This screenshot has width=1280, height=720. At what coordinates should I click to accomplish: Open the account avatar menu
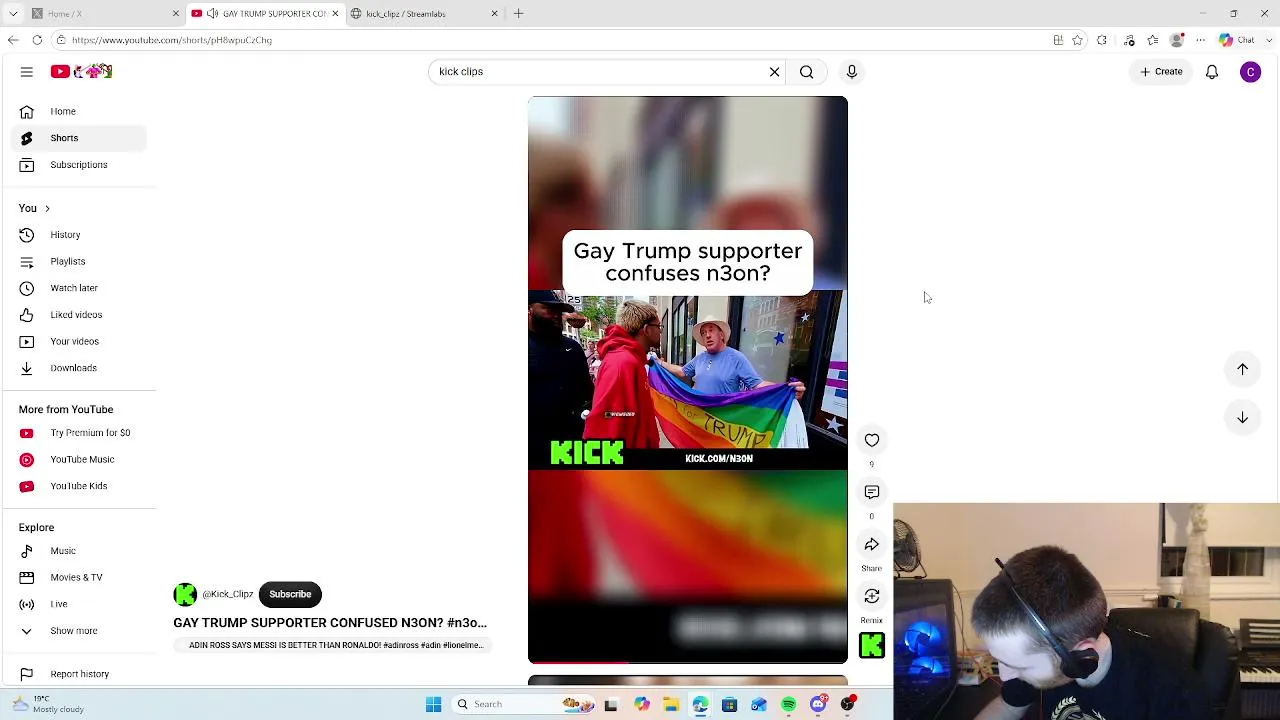click(1250, 72)
